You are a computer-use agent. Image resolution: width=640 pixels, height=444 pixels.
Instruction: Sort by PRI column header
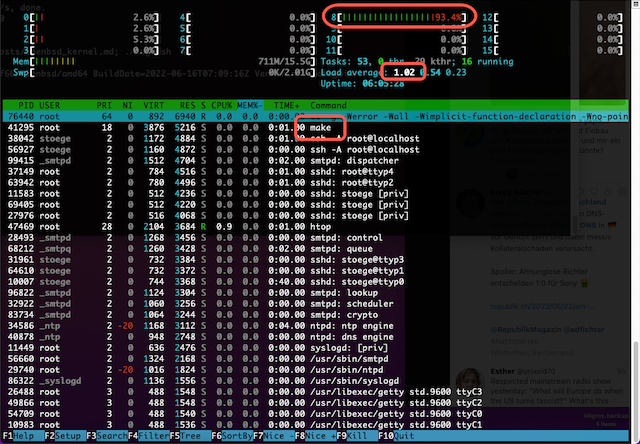click(104, 105)
